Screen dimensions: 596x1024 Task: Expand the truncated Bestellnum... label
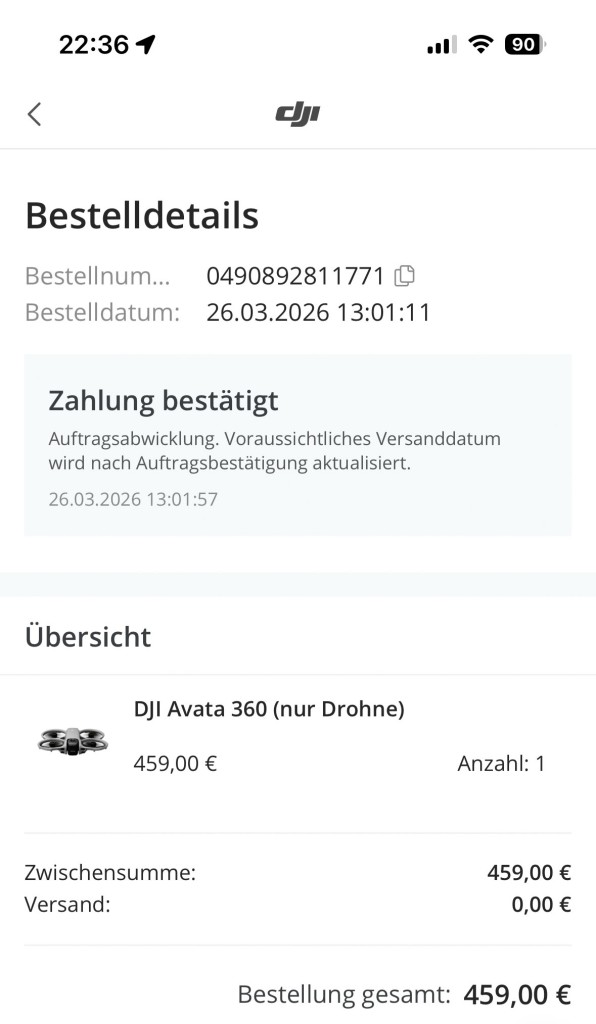point(100,276)
